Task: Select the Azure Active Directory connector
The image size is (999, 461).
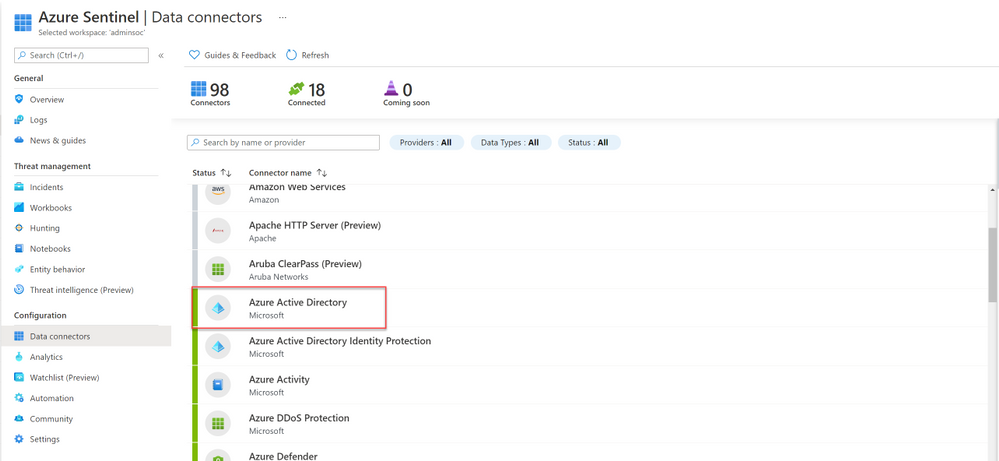Action: click(x=590, y=308)
